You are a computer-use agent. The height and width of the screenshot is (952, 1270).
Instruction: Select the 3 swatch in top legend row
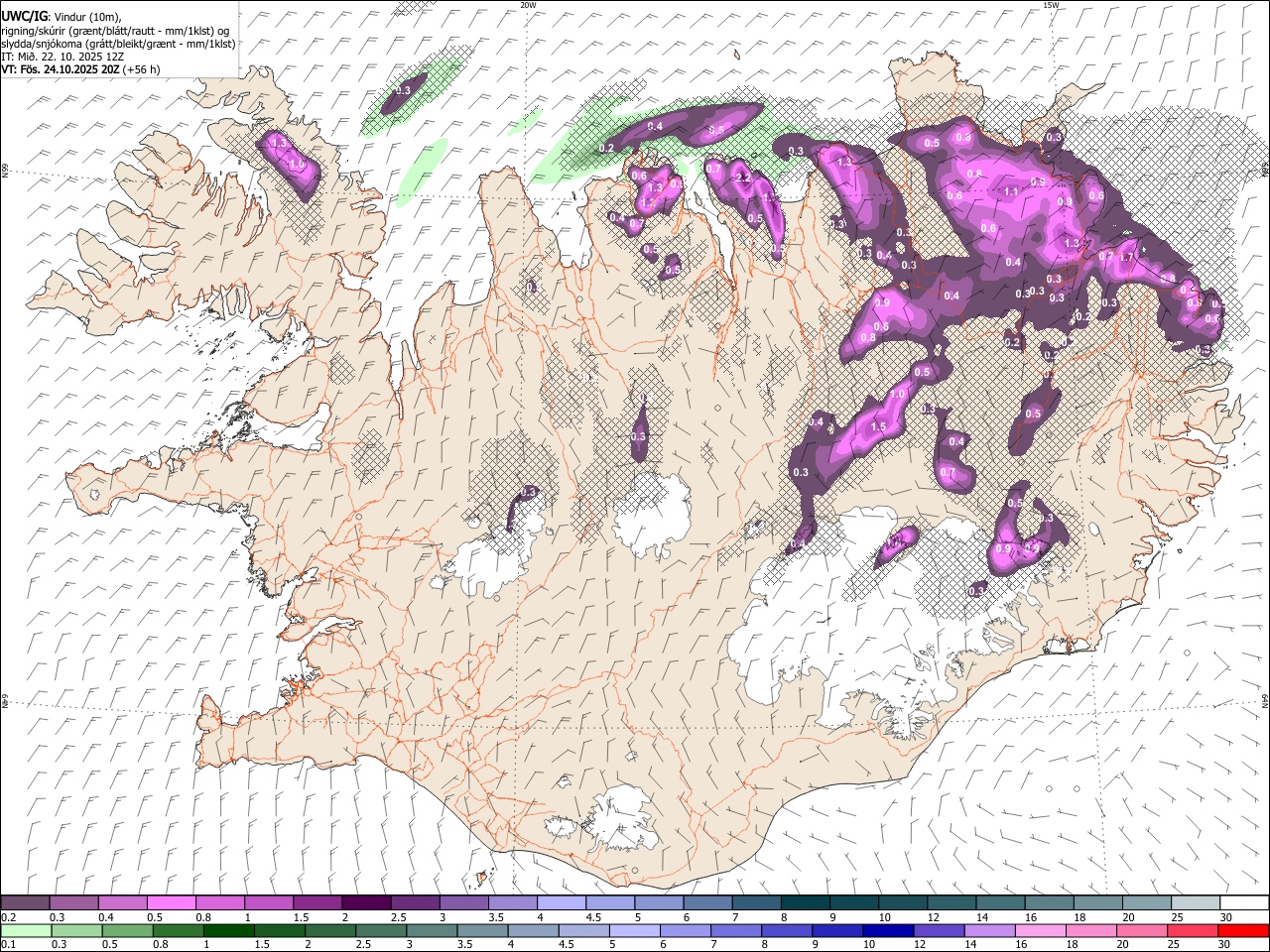click(463, 902)
